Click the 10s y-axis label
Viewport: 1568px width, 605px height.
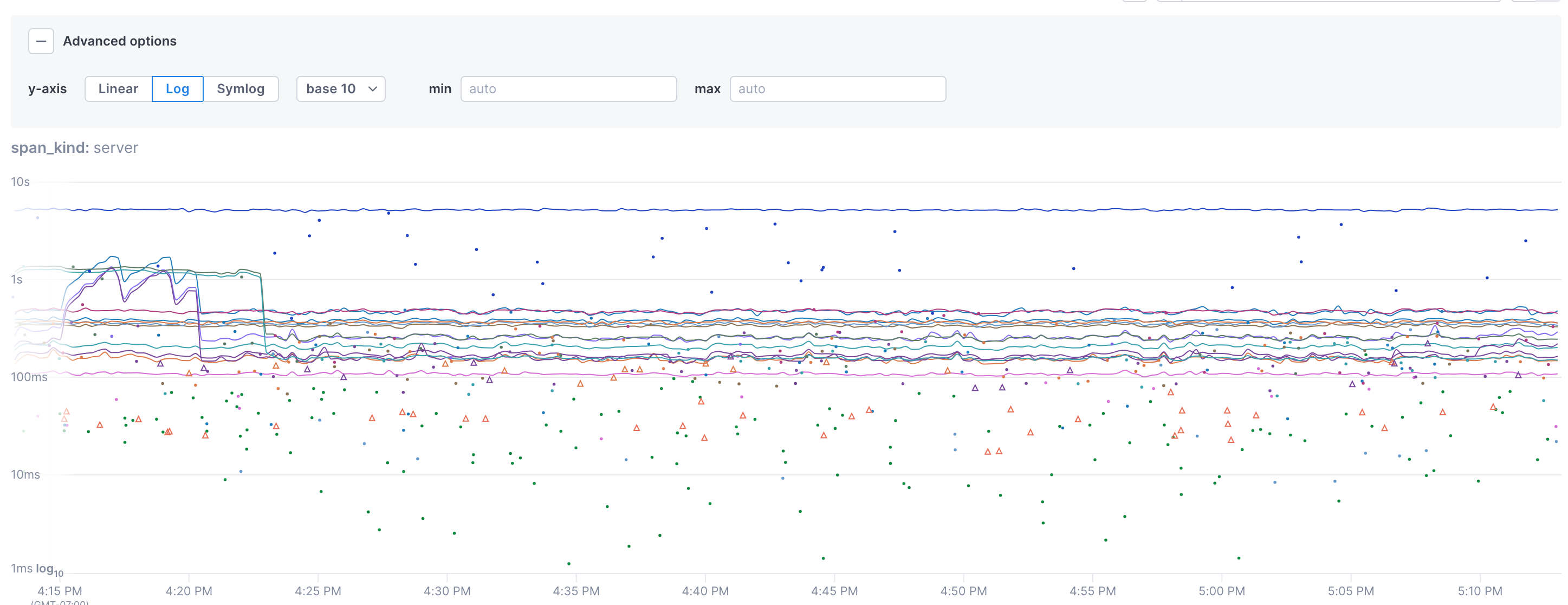click(20, 182)
